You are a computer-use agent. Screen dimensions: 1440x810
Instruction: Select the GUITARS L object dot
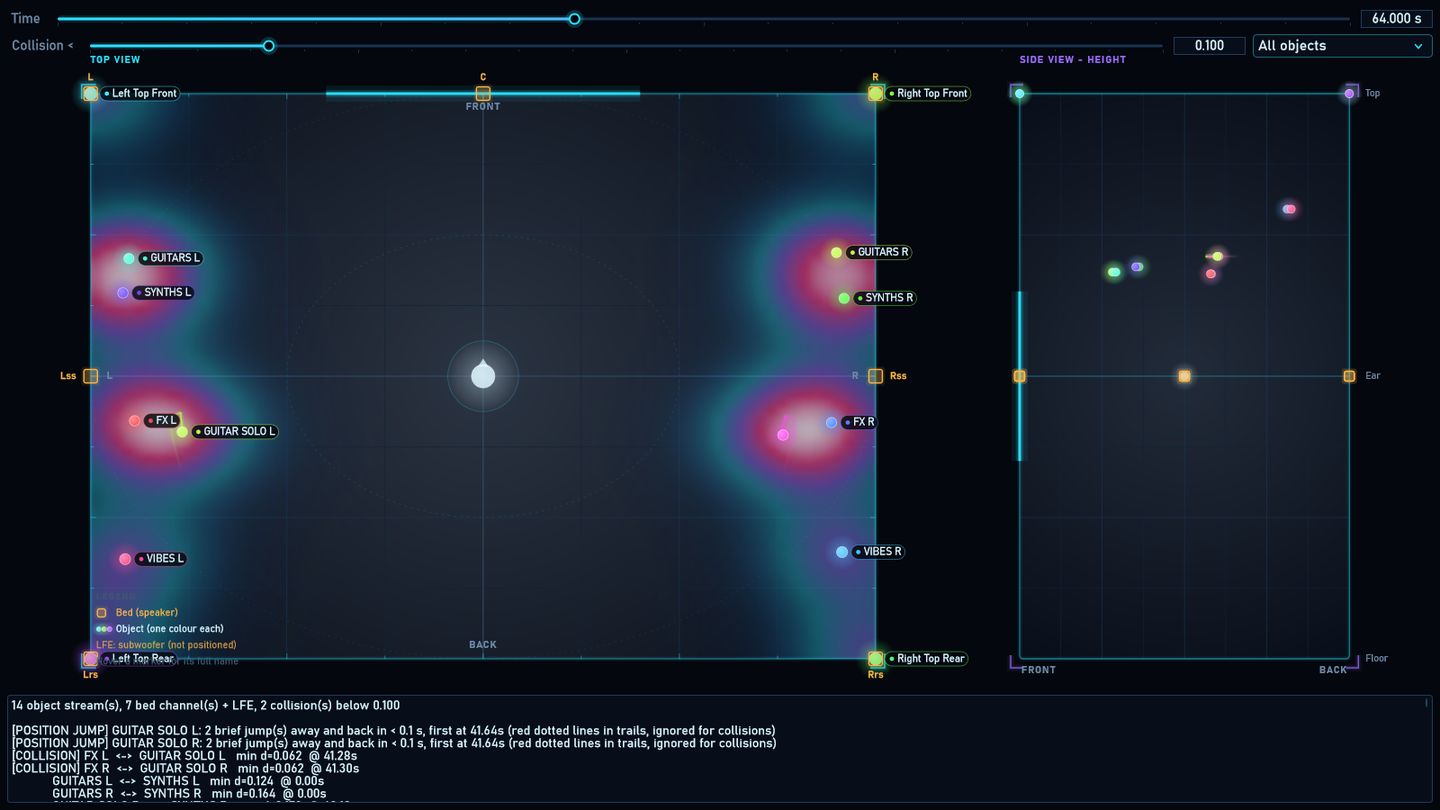coord(129,258)
